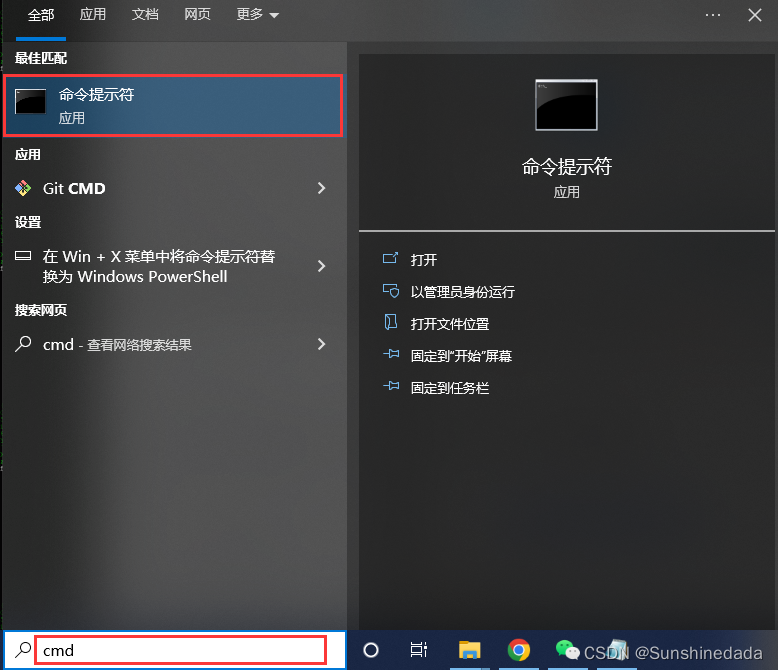Choose 固定到"开始"屏幕
This screenshot has width=778, height=670.
pyautogui.click(x=461, y=356)
